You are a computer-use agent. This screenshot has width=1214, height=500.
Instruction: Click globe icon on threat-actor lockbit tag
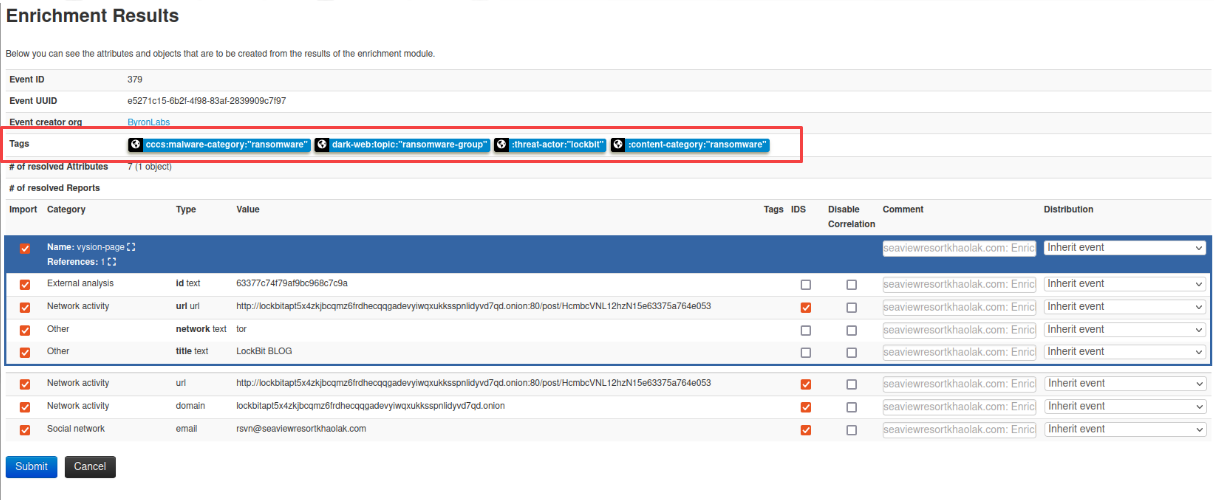(501, 145)
